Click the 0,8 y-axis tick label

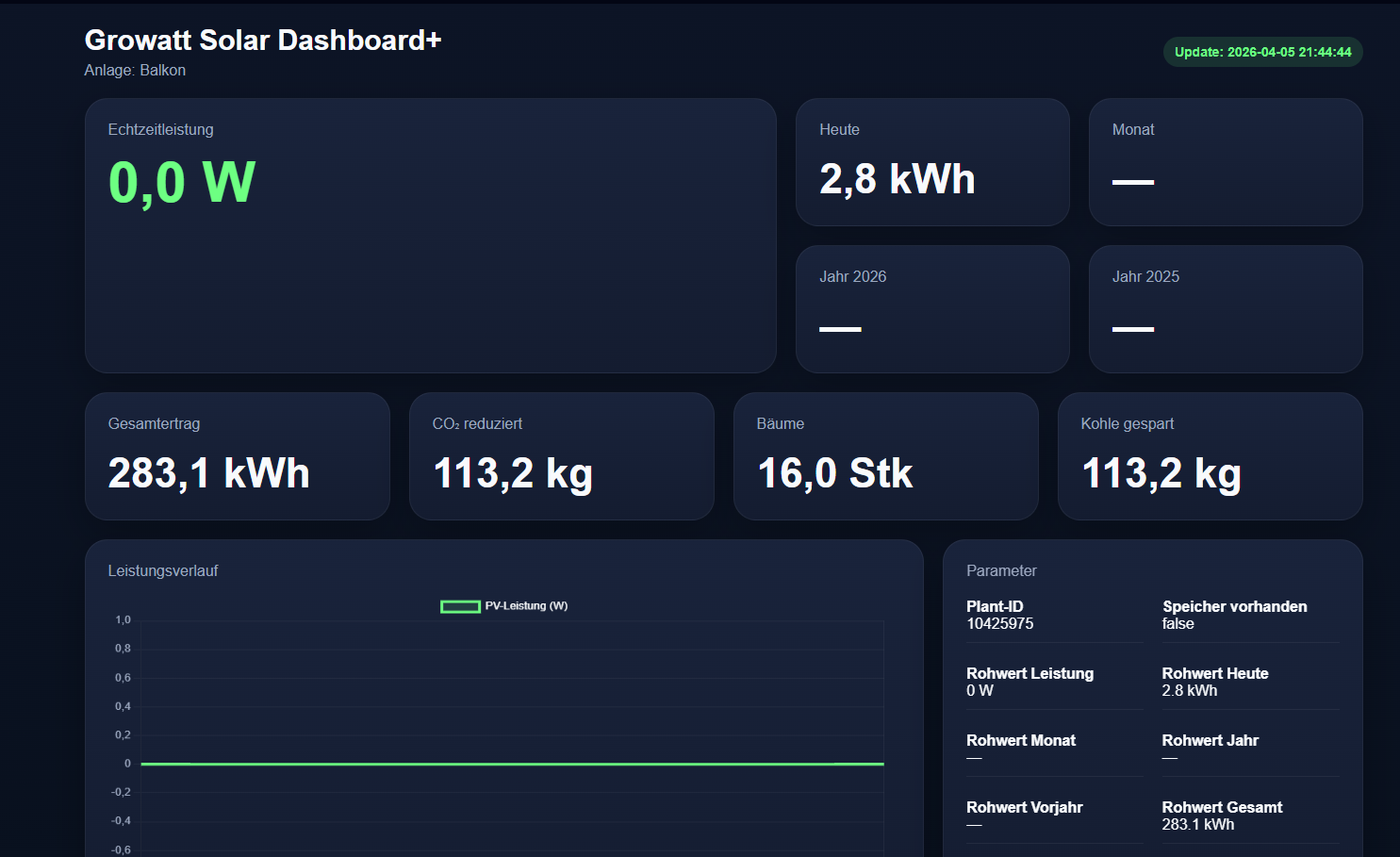coord(123,649)
